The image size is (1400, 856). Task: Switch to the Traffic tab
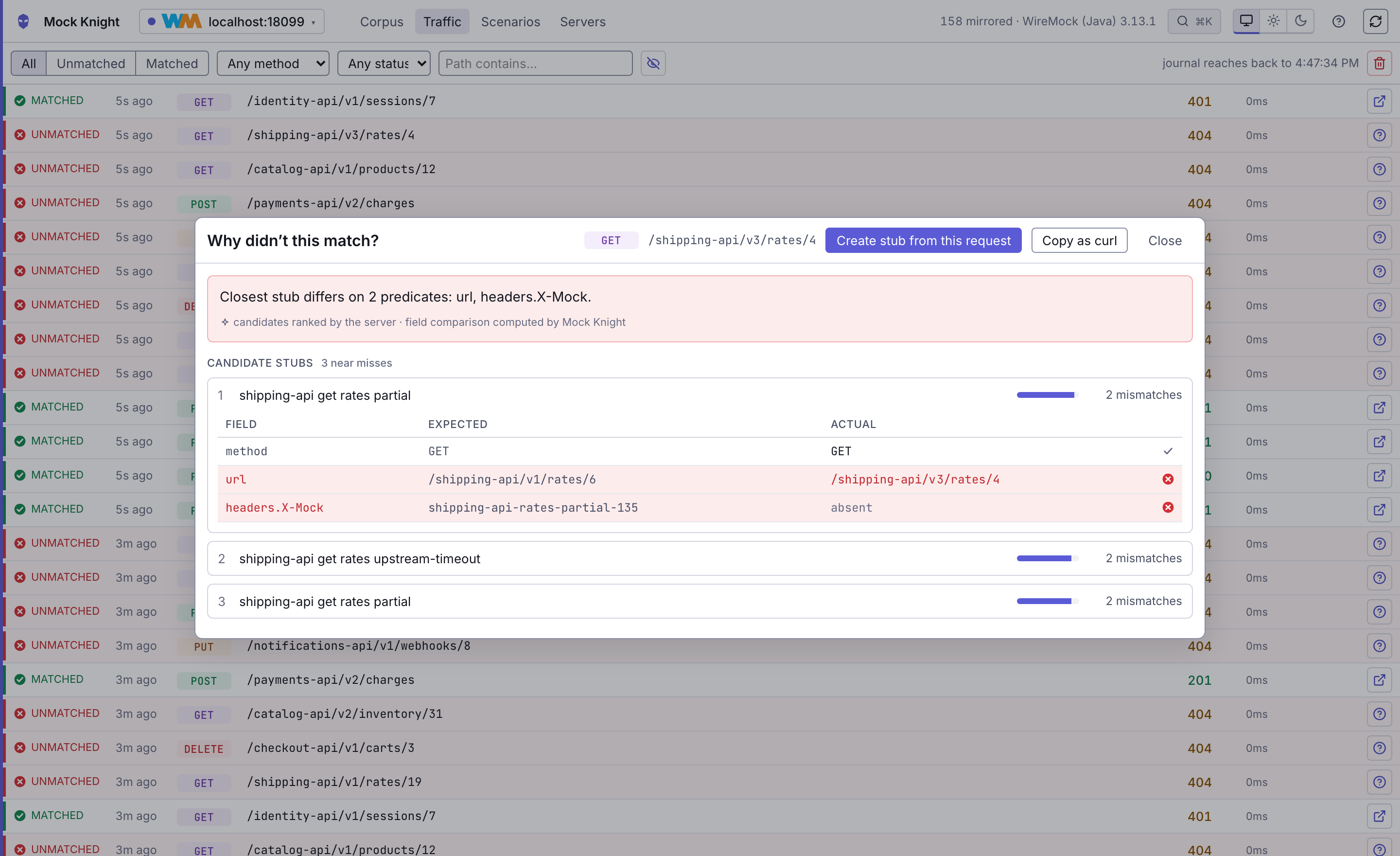(441, 21)
